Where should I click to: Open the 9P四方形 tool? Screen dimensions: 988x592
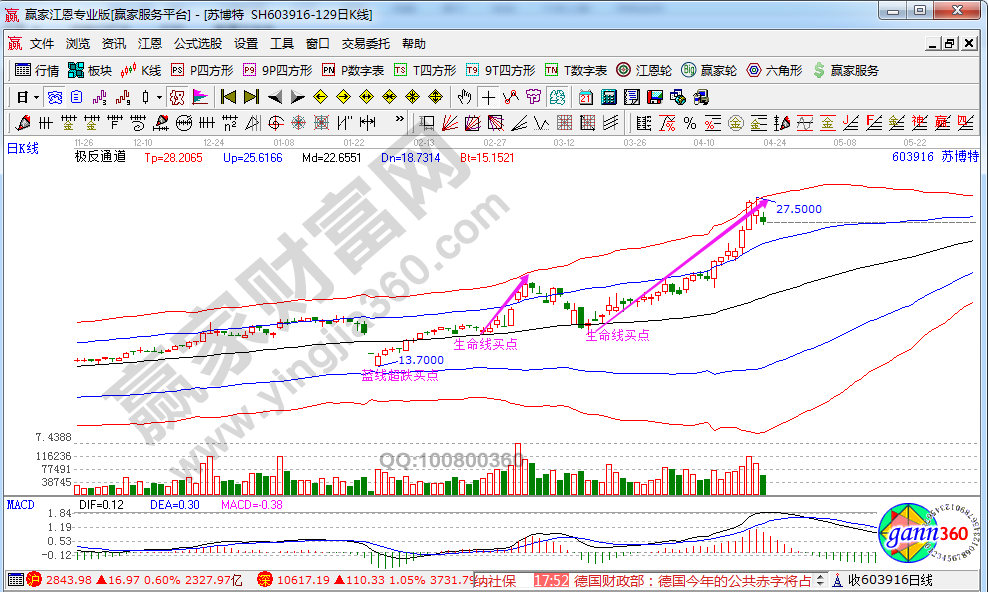[278, 71]
